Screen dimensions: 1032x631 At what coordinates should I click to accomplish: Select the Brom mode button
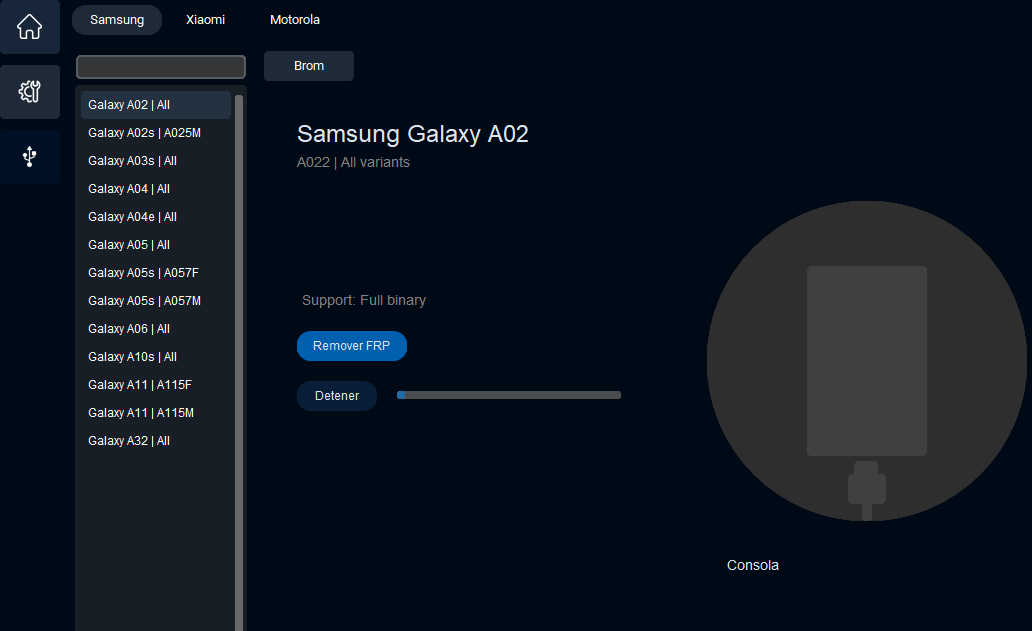click(x=309, y=66)
